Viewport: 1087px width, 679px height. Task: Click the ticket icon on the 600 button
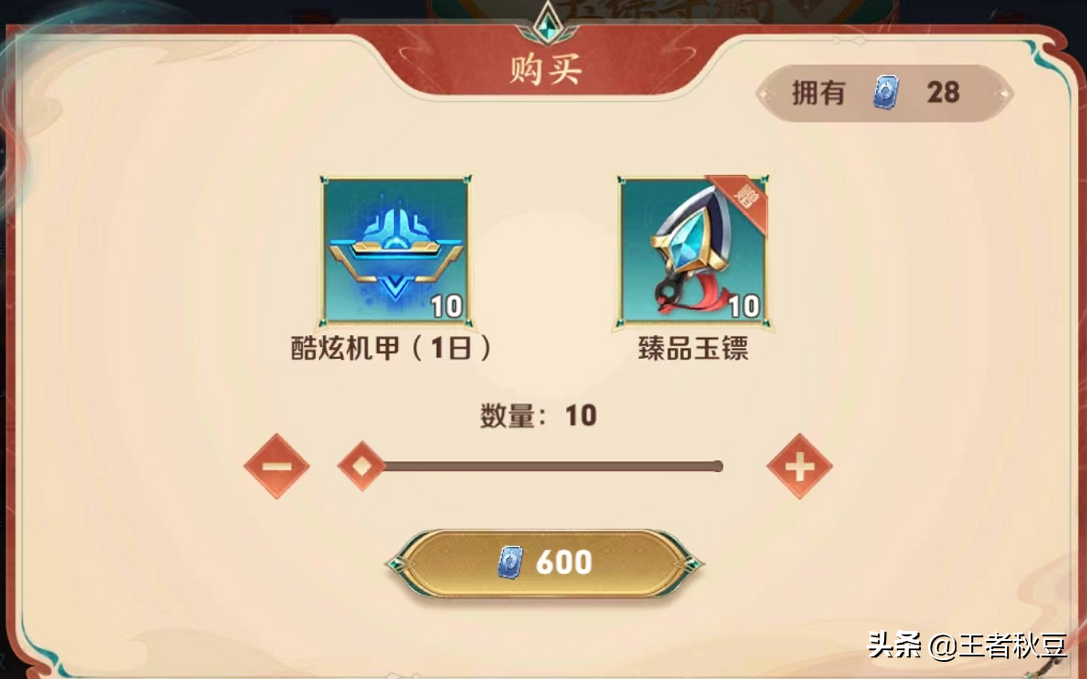coord(510,562)
